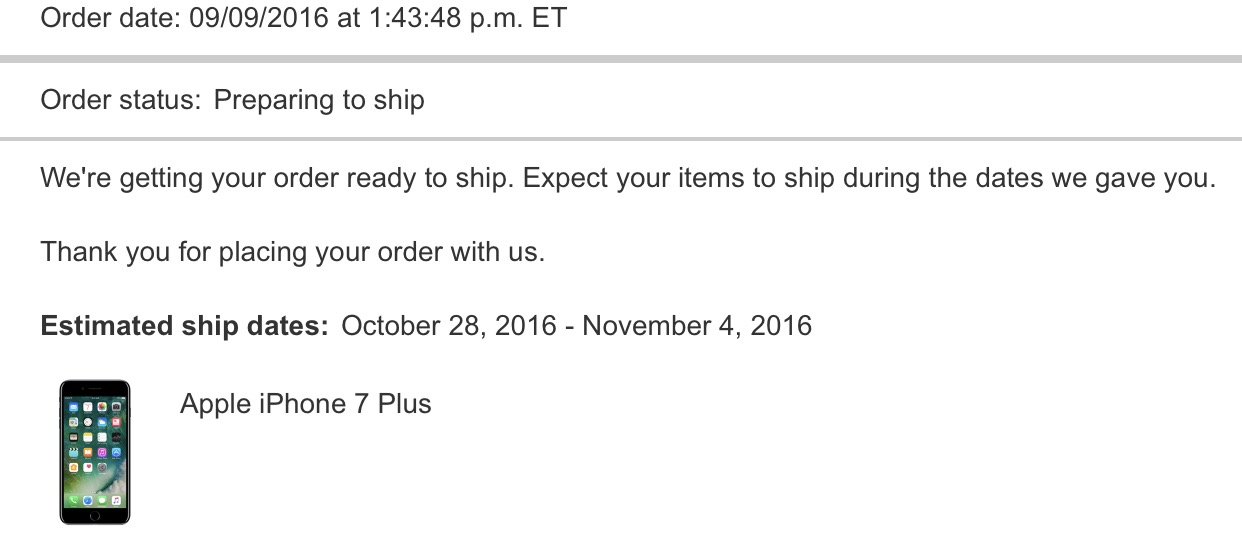Click the 'Thank you for placing your order' line
Image resolution: width=1242 pixels, height=536 pixels.
[x=293, y=252]
